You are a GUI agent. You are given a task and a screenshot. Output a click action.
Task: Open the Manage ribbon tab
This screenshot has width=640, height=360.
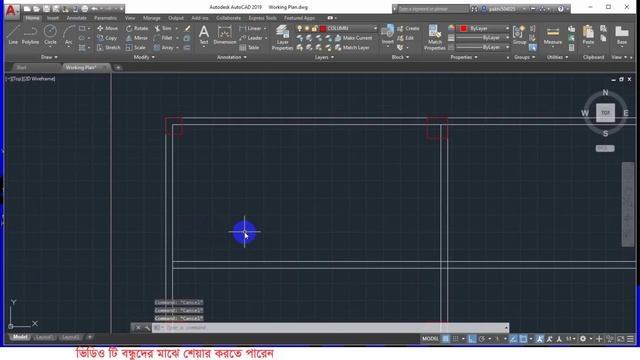click(151, 18)
